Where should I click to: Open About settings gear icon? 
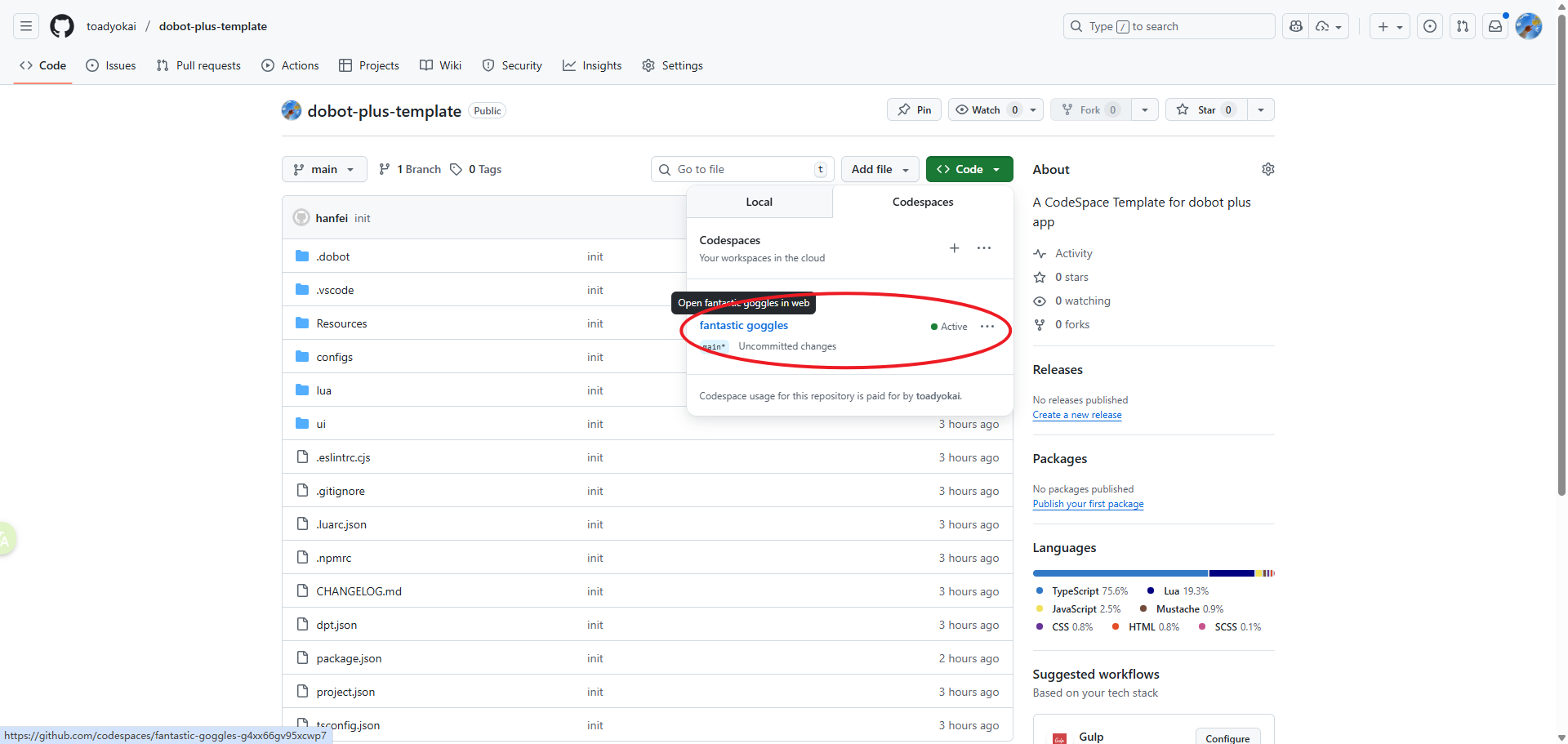pos(1267,169)
